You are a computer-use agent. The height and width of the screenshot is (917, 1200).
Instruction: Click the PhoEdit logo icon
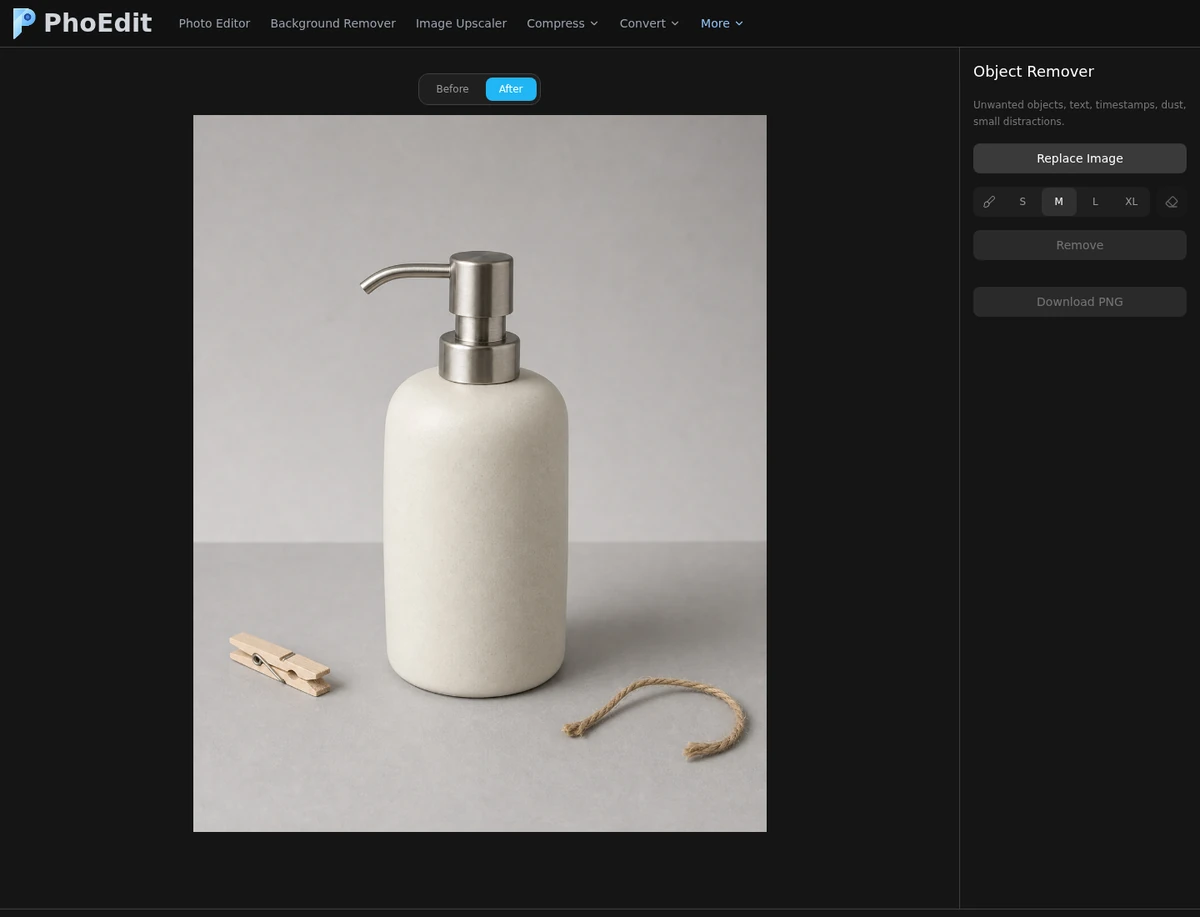coord(24,23)
